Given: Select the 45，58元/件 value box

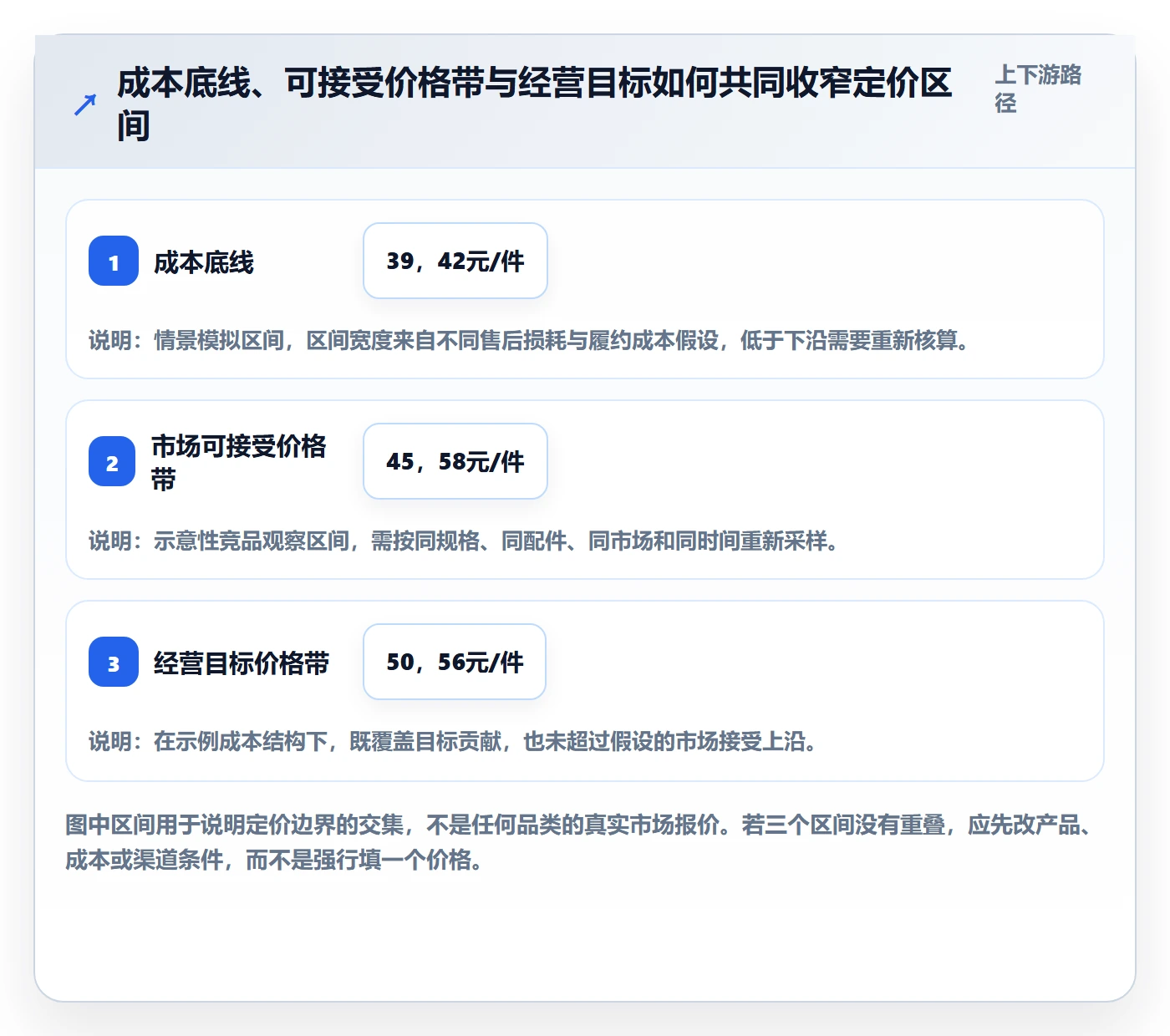Looking at the screenshot, I should tap(455, 461).
